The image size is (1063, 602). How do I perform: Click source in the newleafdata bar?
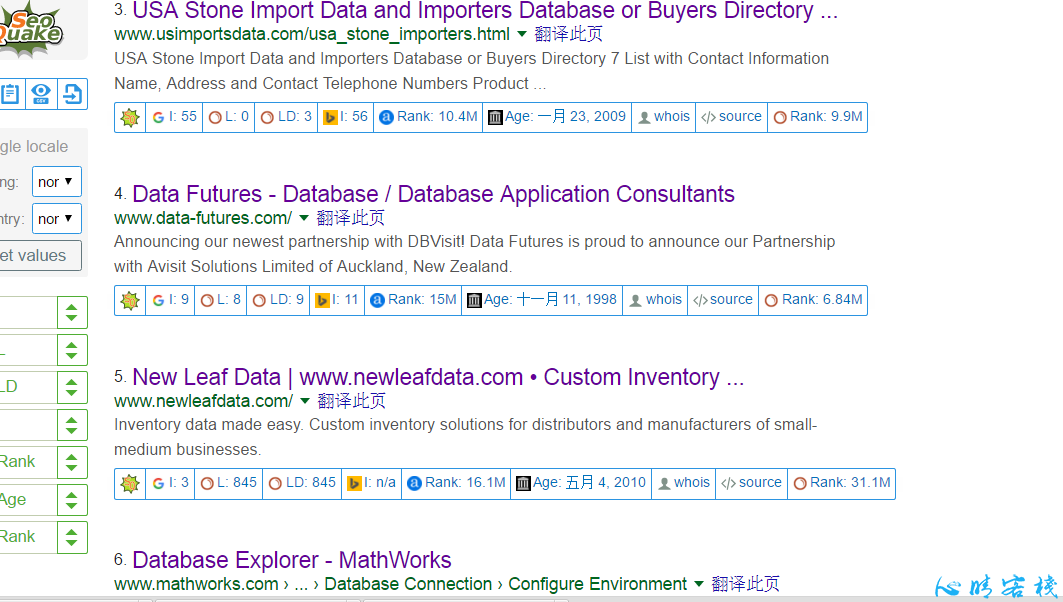point(752,483)
